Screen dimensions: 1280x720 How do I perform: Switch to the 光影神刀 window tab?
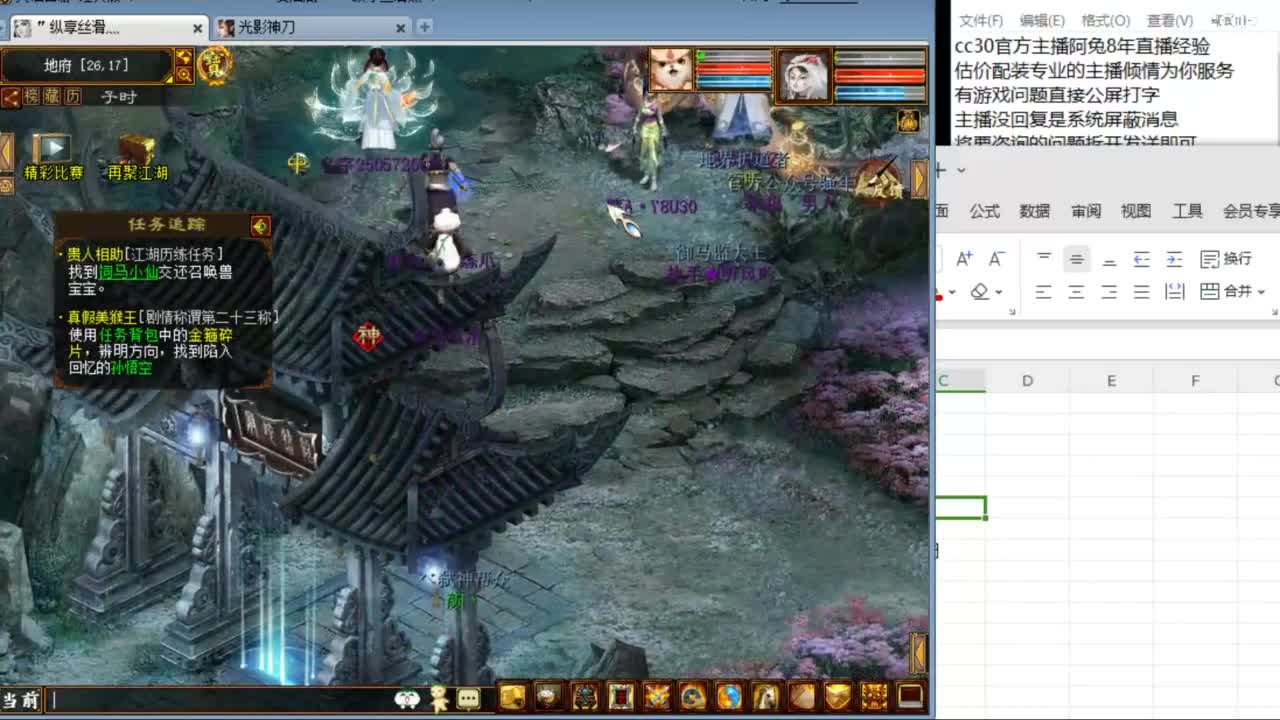(x=312, y=27)
